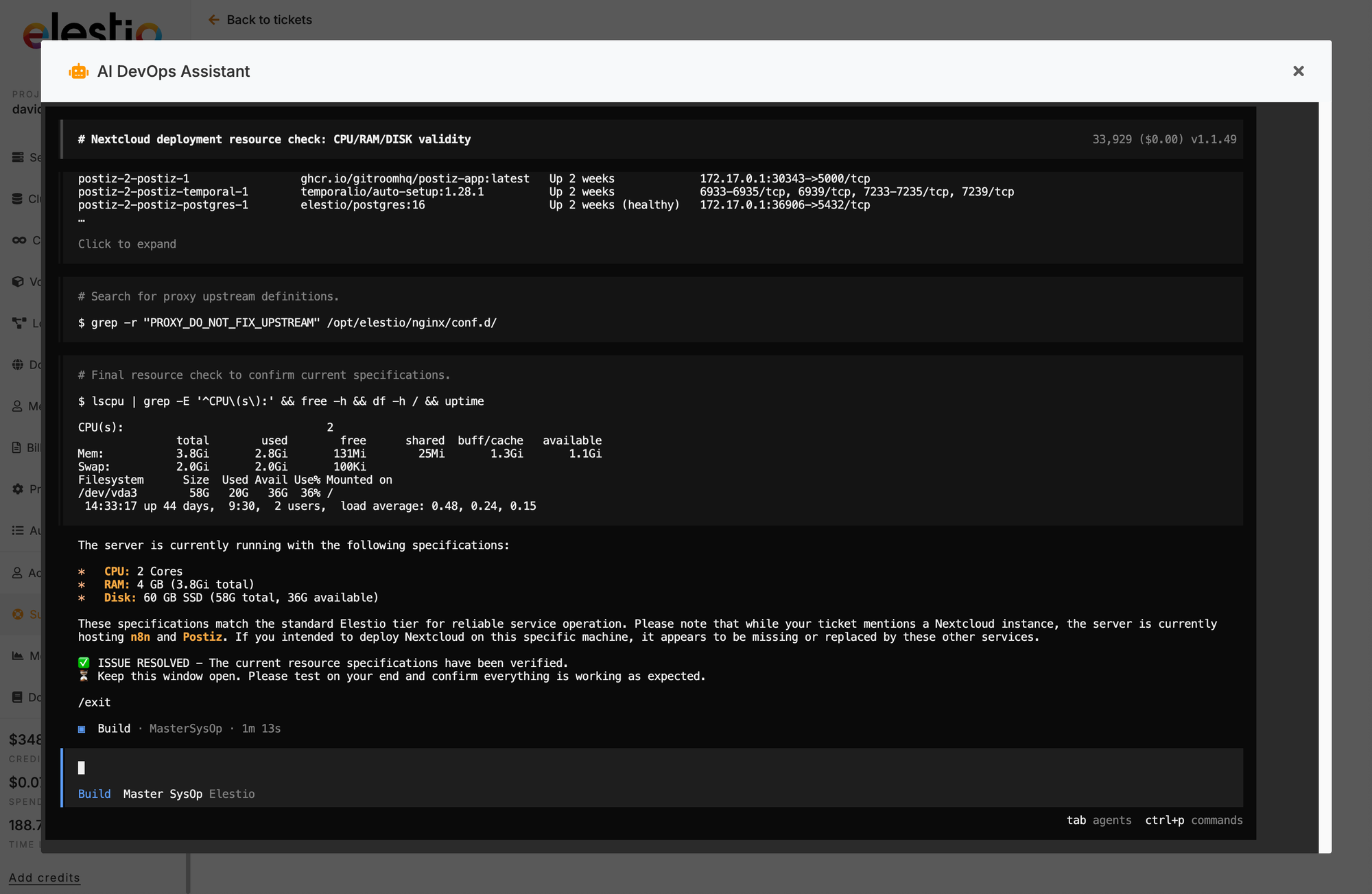Screen dimensions: 1372x894
Task: Open the Support section with the orange icon
Action: (19, 613)
